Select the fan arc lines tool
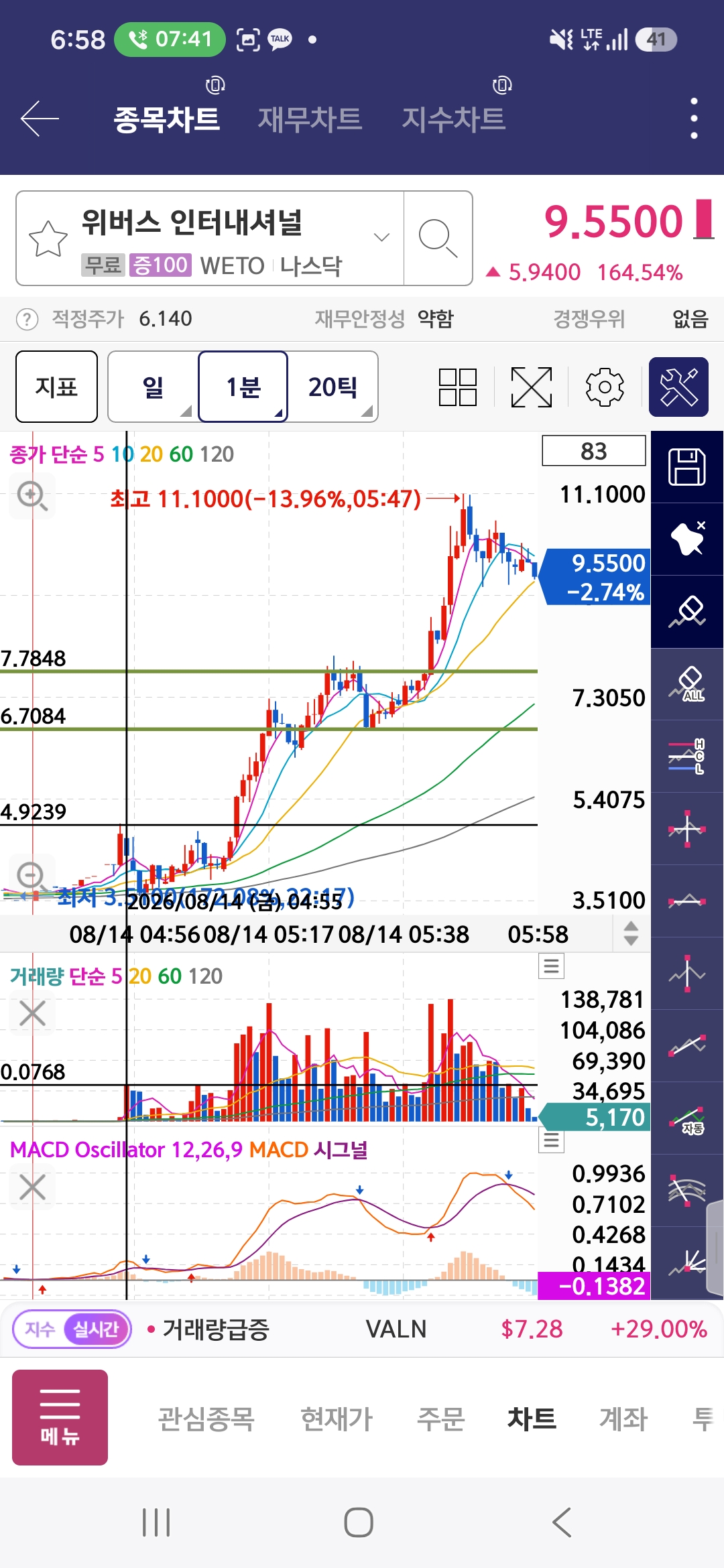 point(687,1191)
